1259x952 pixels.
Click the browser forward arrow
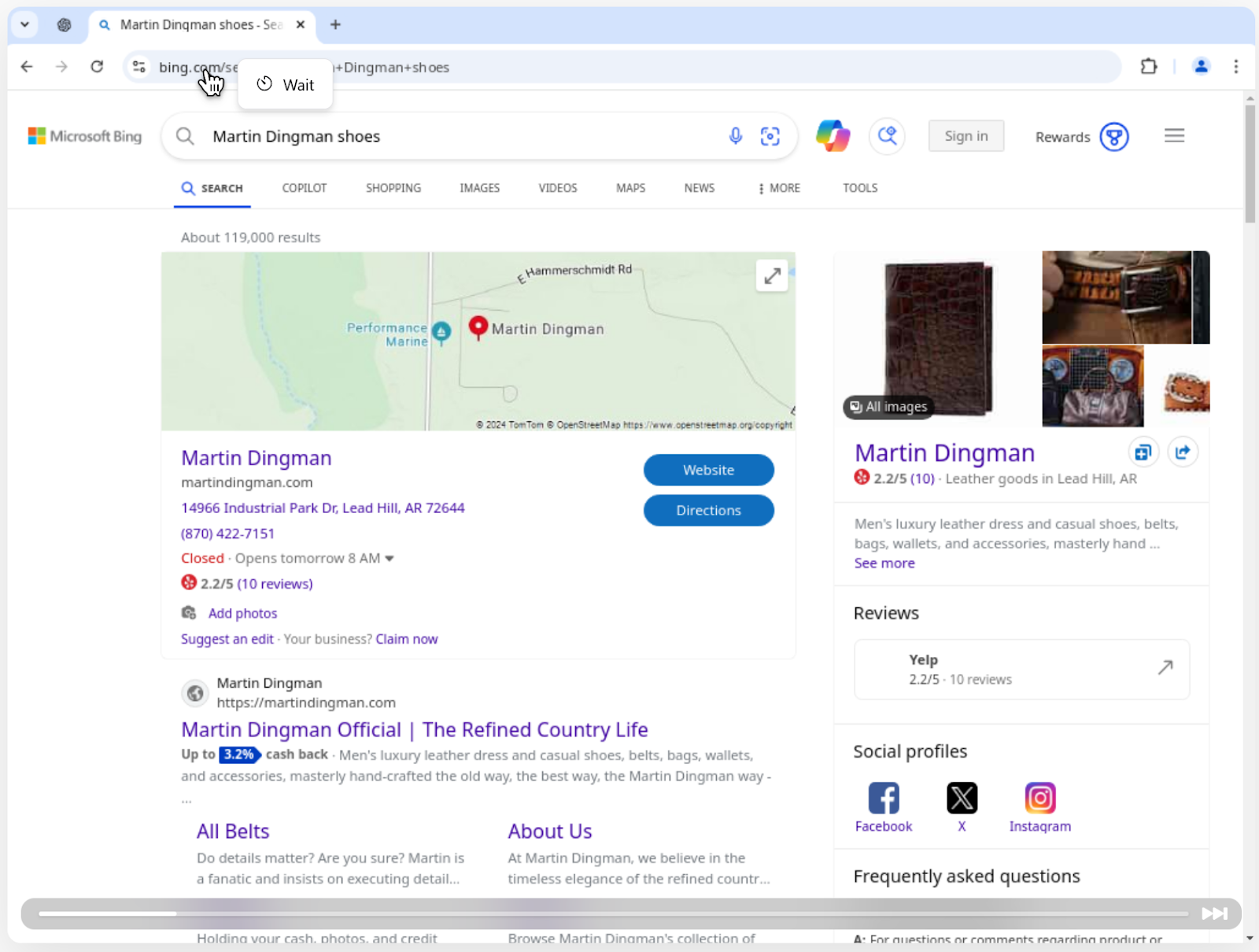point(61,67)
